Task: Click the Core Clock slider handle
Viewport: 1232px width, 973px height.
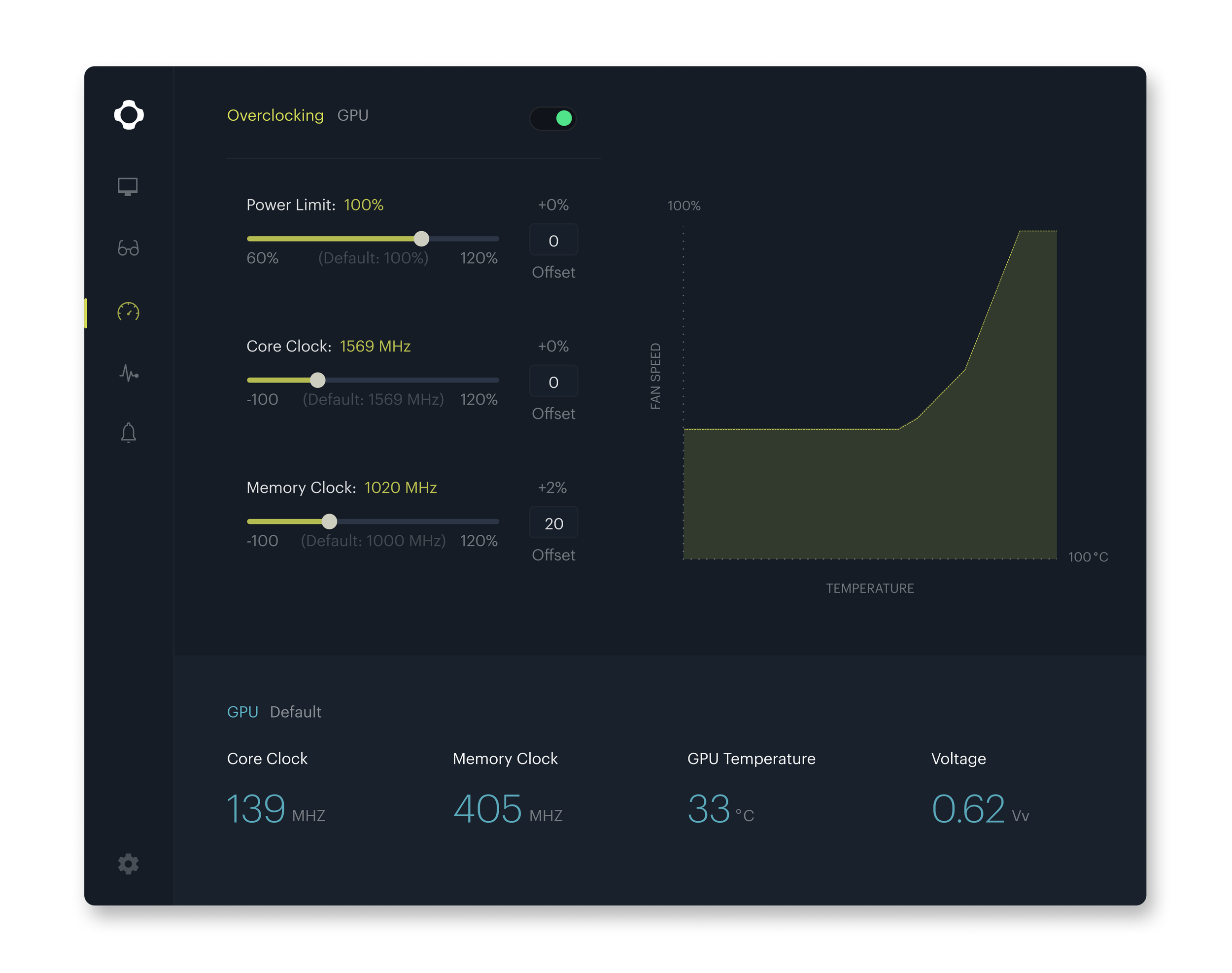Action: pyautogui.click(x=318, y=380)
